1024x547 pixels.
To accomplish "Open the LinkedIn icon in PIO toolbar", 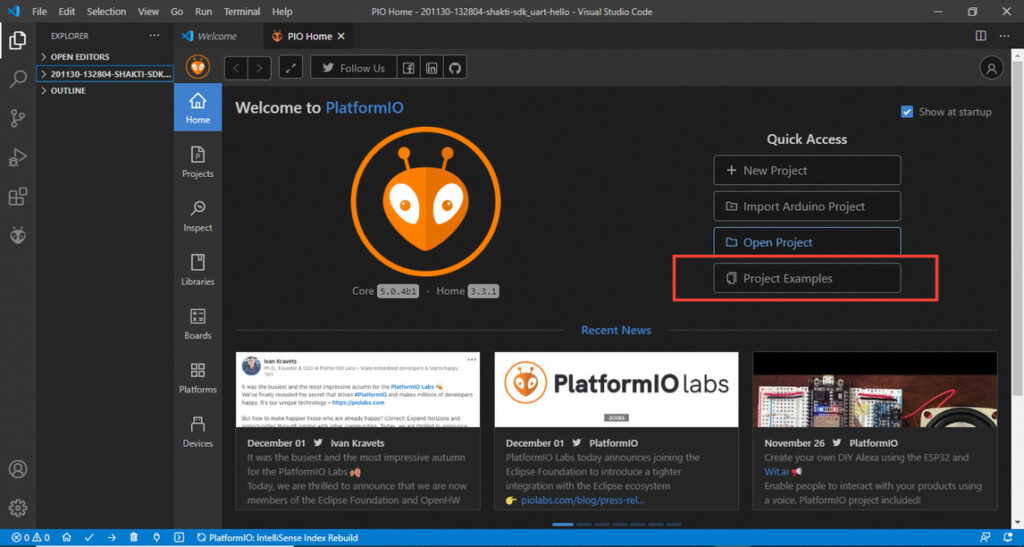I will pos(432,68).
